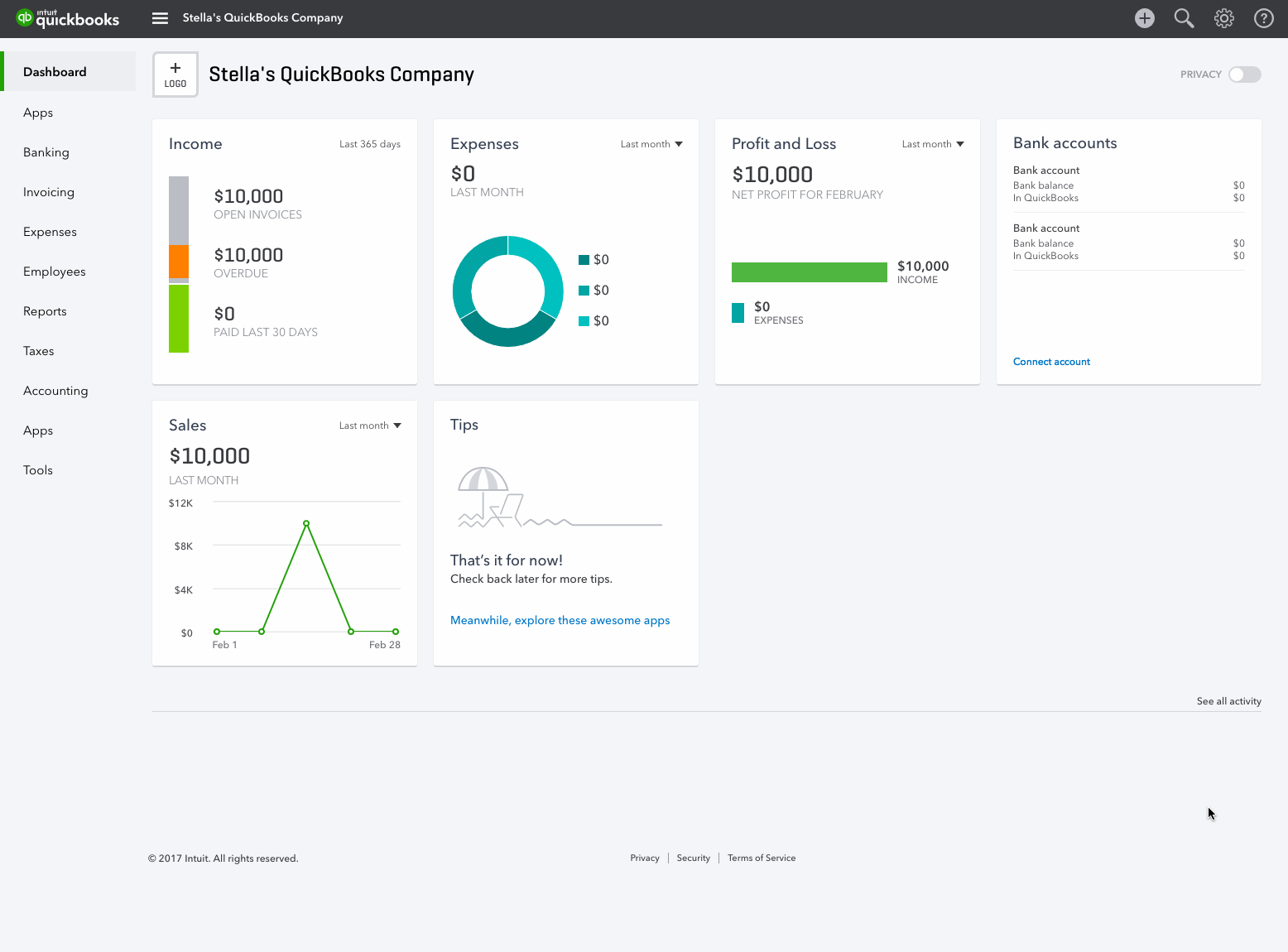Open Tools in the sidebar
1288x952 pixels.
click(38, 470)
